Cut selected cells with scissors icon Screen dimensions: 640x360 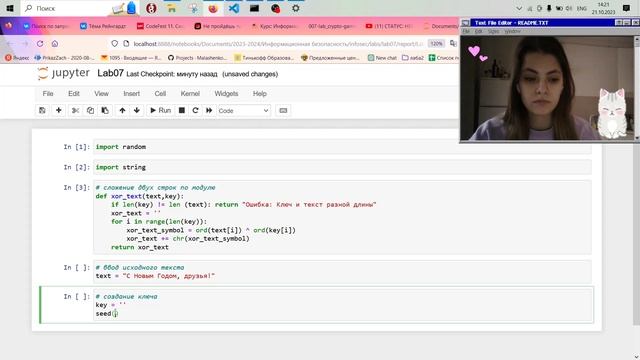tap(75, 111)
